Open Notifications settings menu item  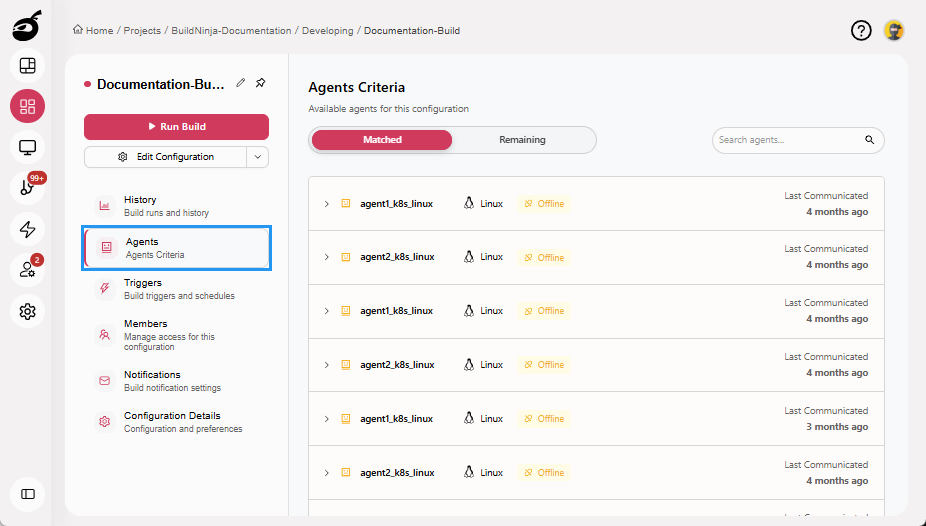point(177,381)
